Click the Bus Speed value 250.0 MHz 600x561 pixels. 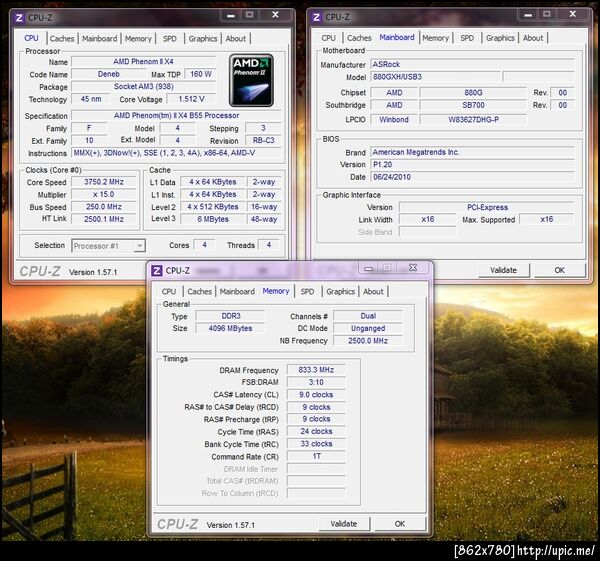(x=104, y=207)
